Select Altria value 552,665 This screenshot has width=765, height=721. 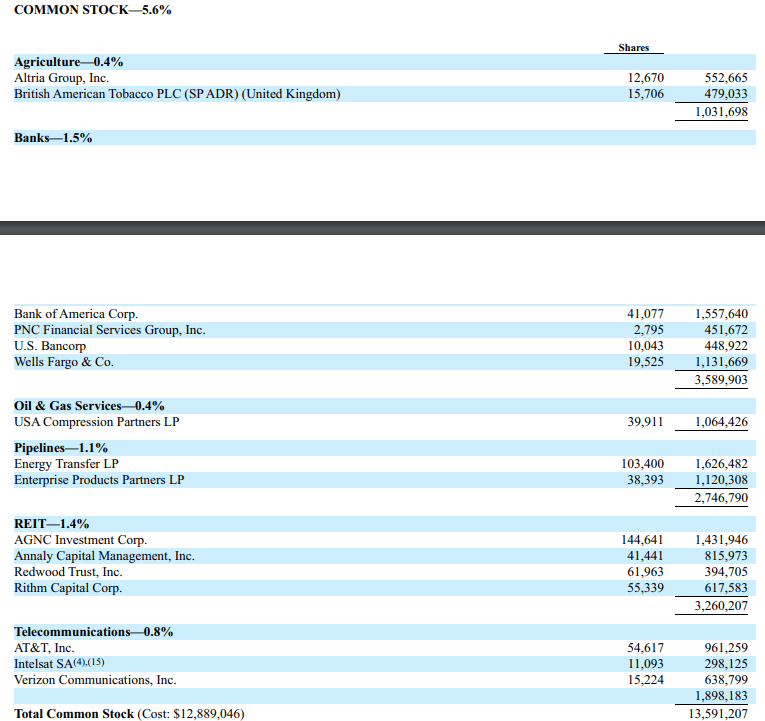point(725,78)
